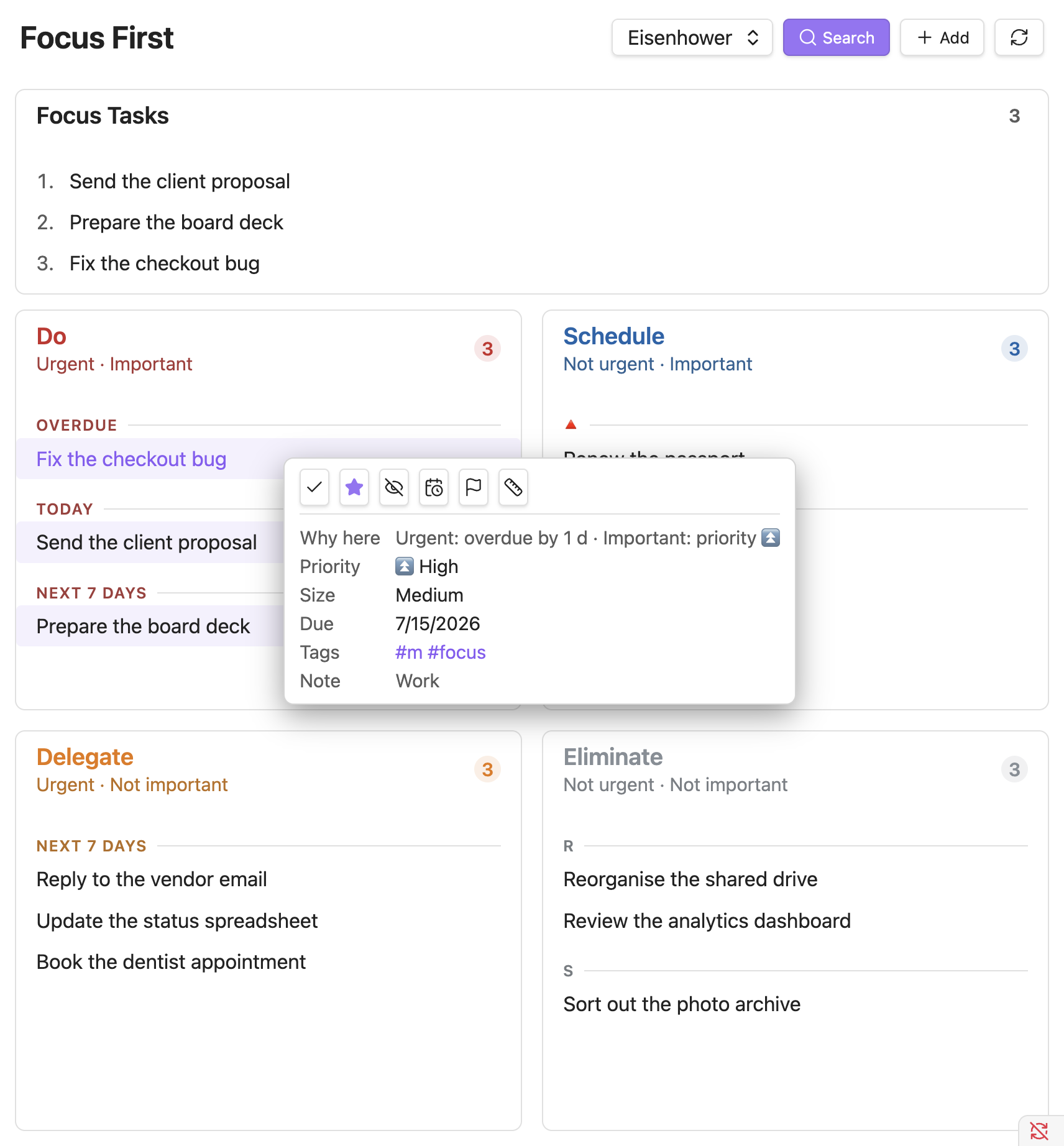This screenshot has width=1064, height=1146.
Task: Open Sort out the photo archive
Action: point(682,1004)
